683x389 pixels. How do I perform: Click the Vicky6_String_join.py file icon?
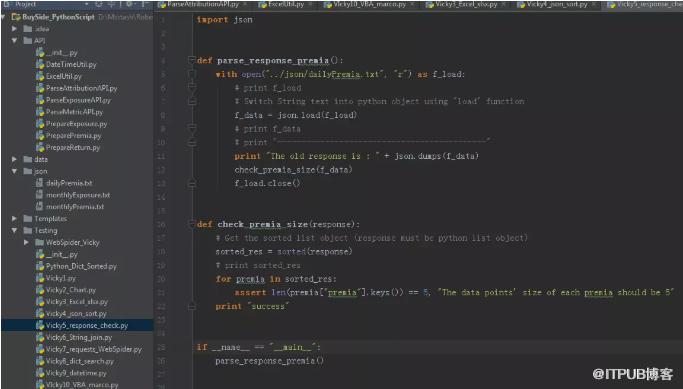pyautogui.click(x=40, y=337)
